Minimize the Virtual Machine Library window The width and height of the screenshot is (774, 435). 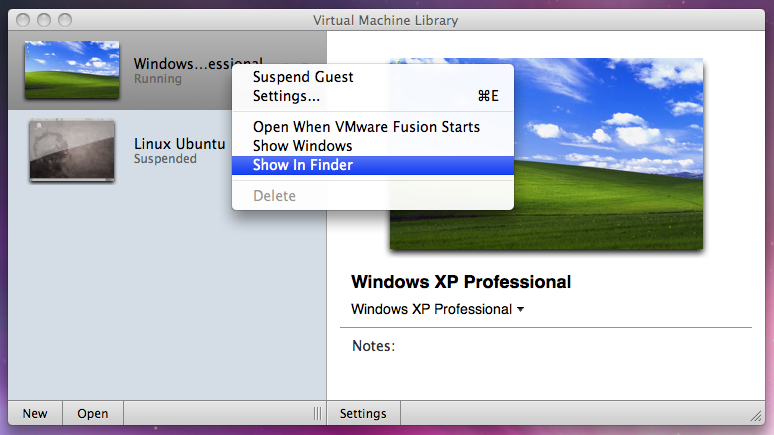(x=44, y=20)
